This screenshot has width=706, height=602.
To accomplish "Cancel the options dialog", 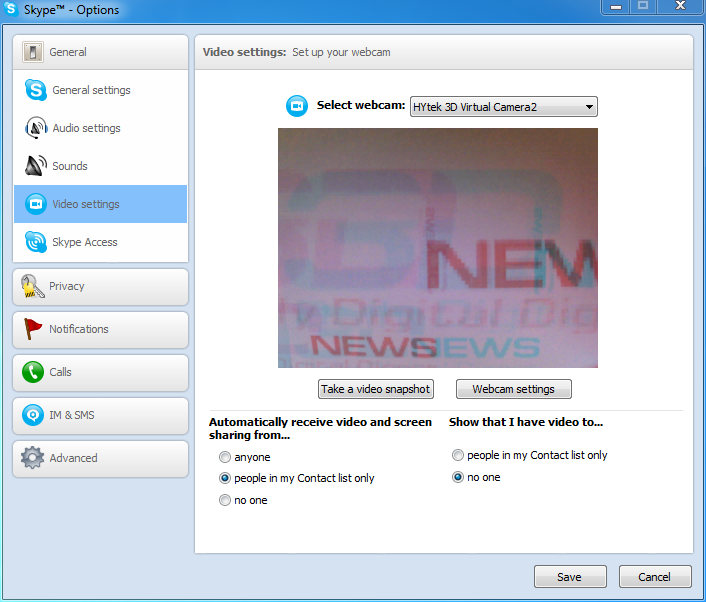I will tap(655, 577).
